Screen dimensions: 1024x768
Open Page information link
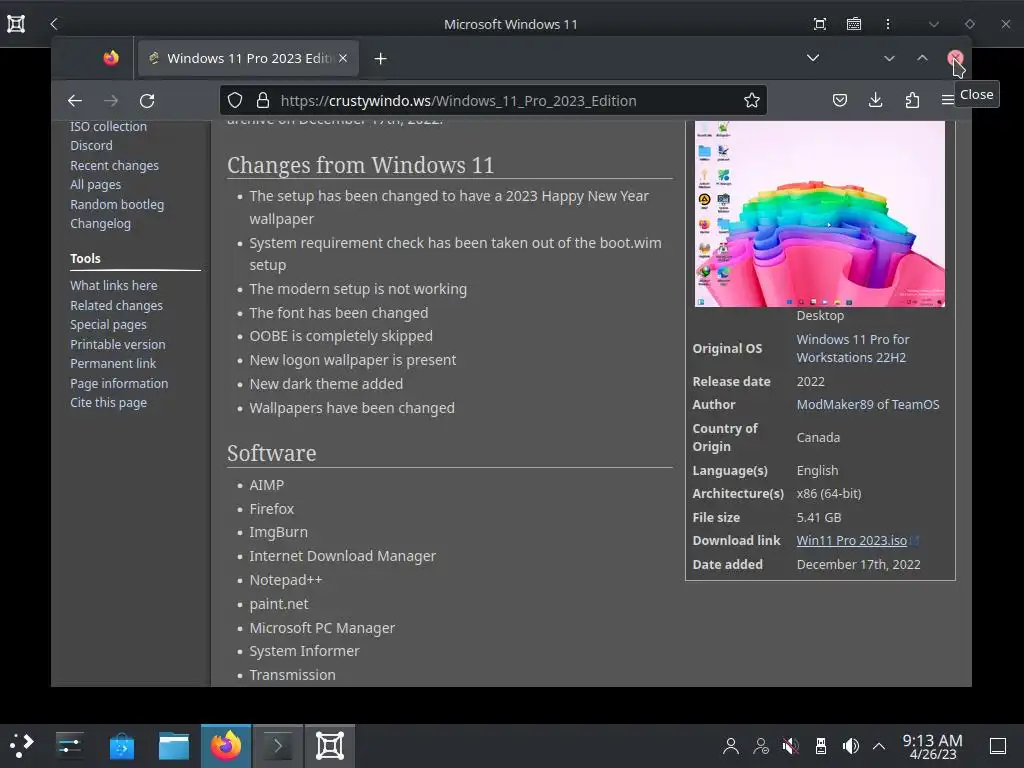pyautogui.click(x=119, y=383)
